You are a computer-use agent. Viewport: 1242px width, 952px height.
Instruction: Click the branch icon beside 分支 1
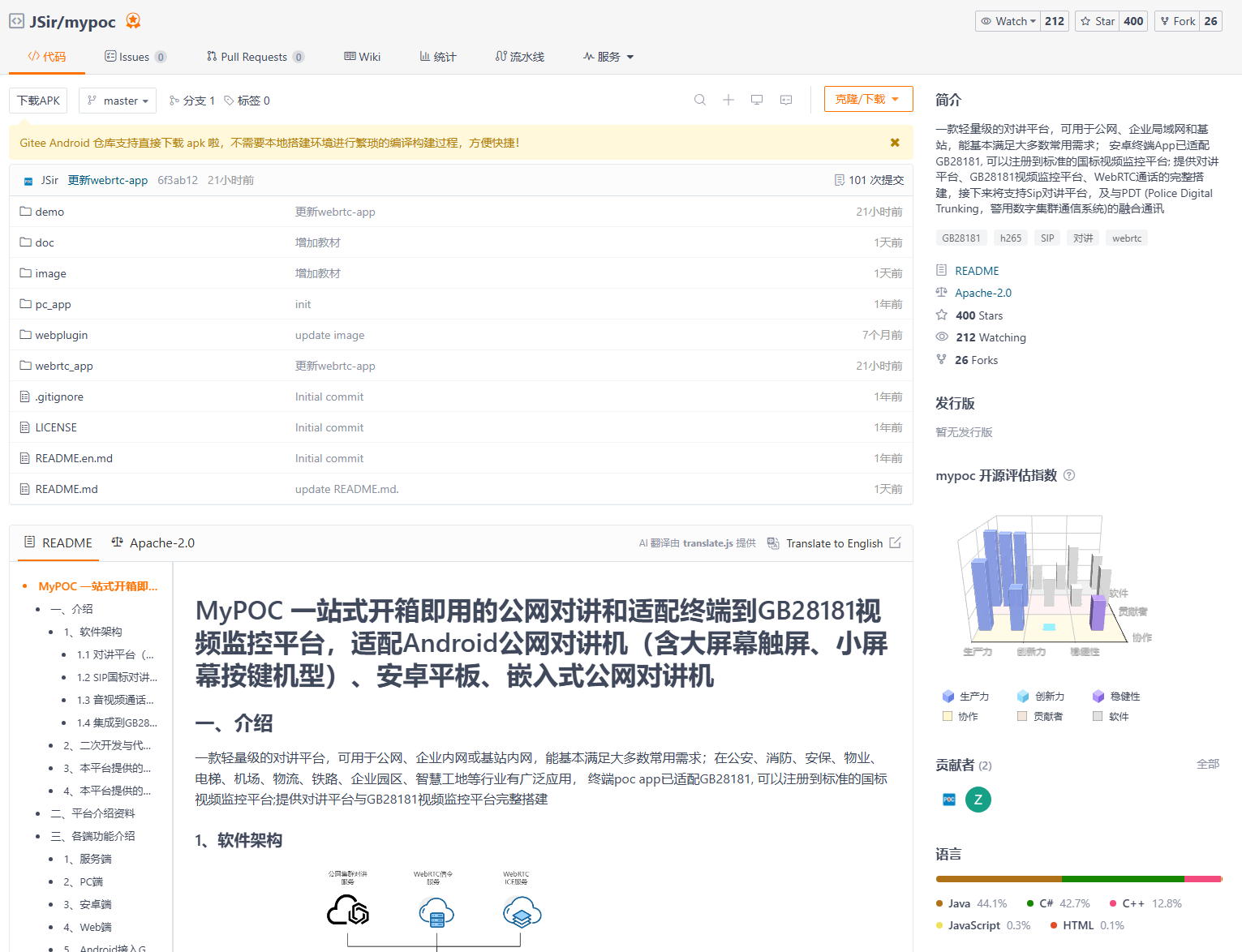(x=174, y=101)
